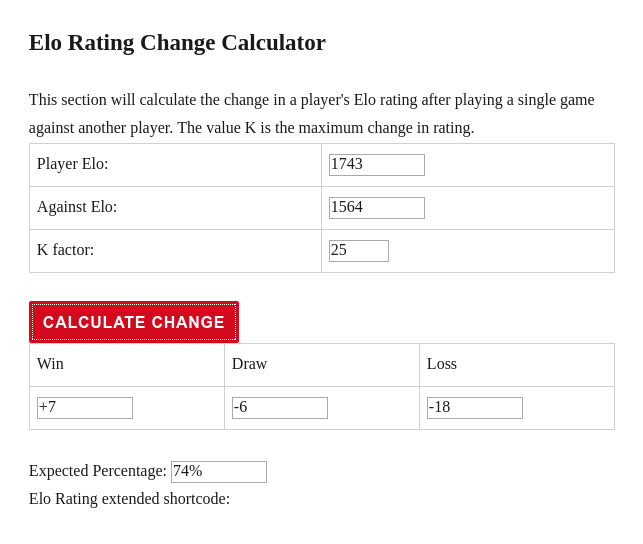
Task: Click the Player Elo input showing 1743
Action: [376, 165]
